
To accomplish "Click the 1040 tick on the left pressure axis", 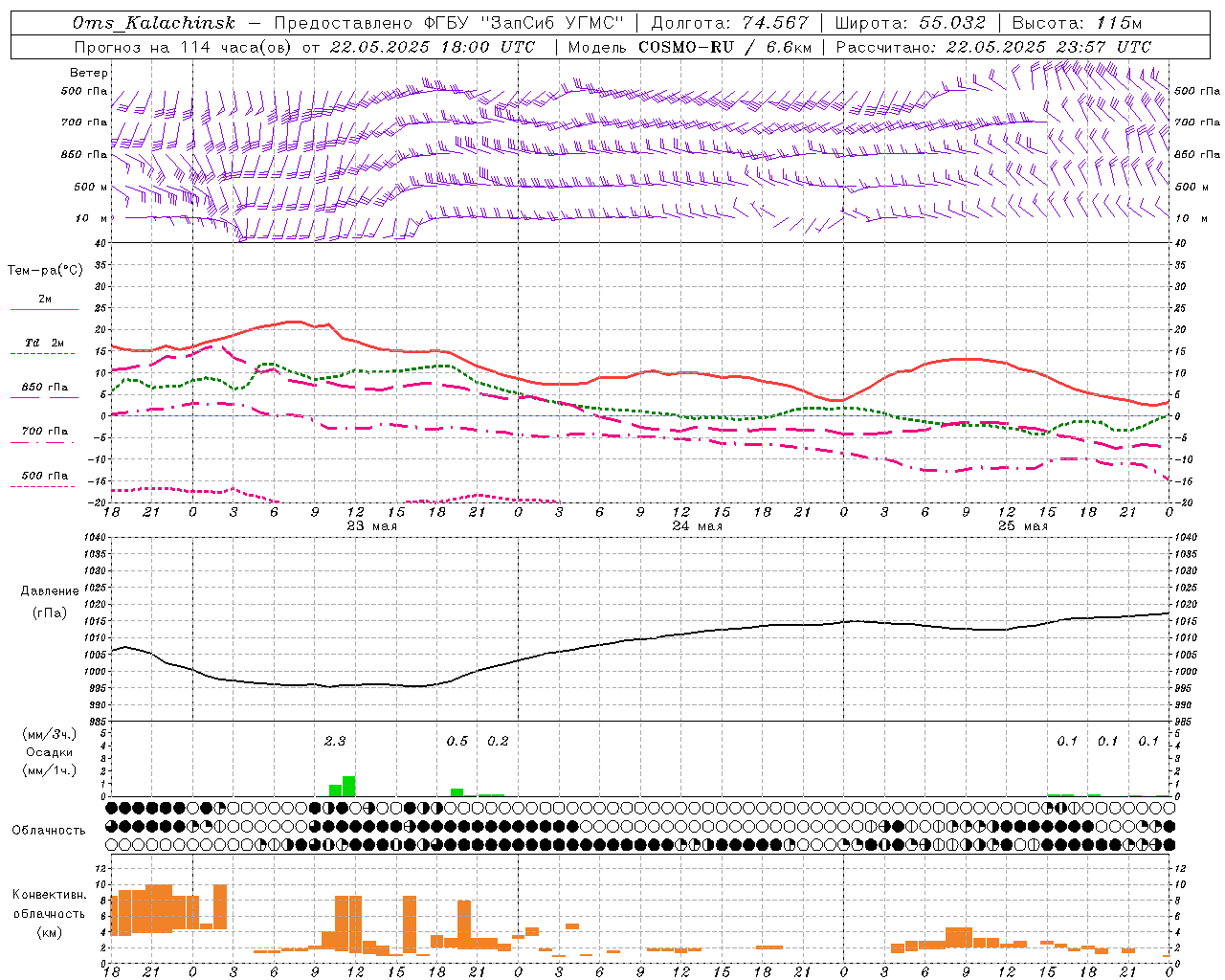I will click(94, 538).
